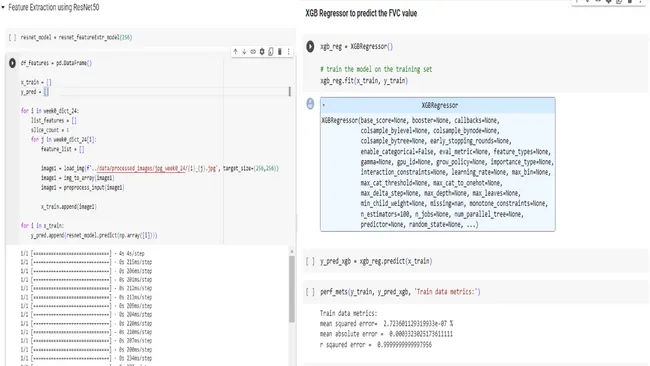
Task: Click the 'xgb_reg.fit(x_train, y_train)' line
Action: pyautogui.click(x=364, y=80)
